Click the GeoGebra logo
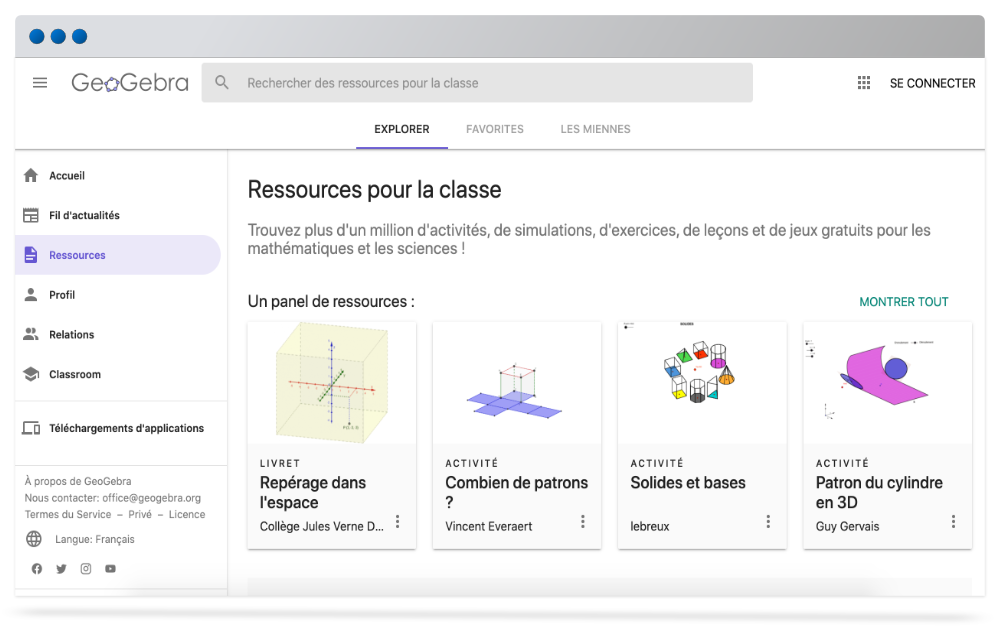 [130, 83]
